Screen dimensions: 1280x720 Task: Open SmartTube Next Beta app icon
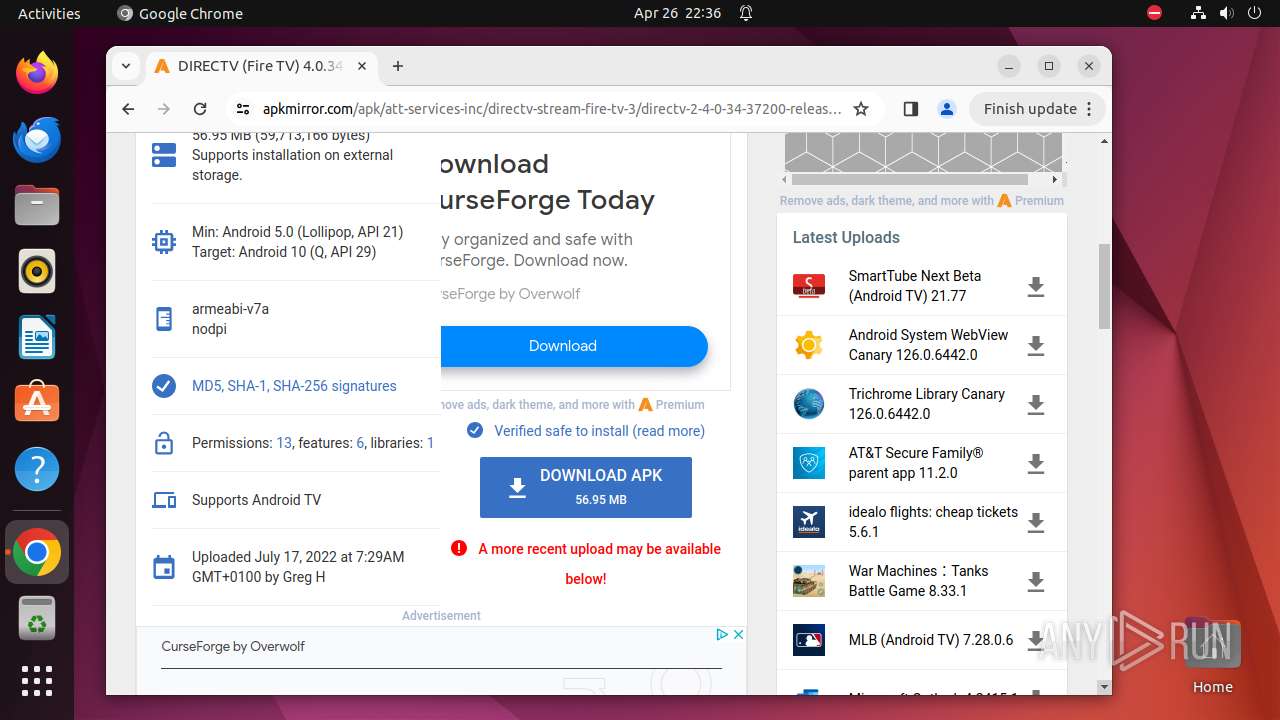click(809, 286)
